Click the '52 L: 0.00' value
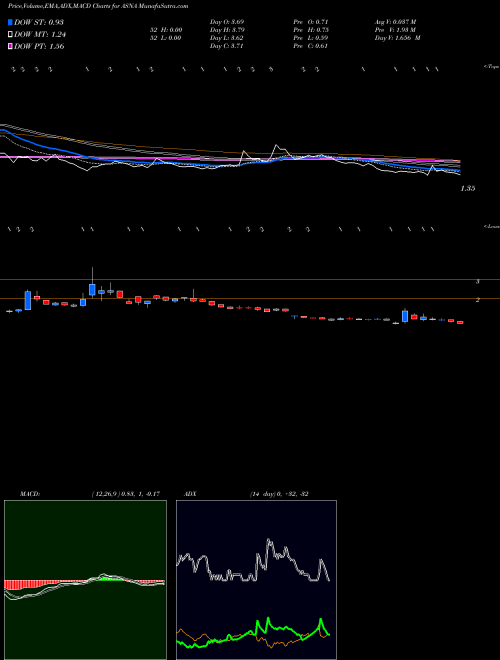Viewport: 500px width, 660px height. tap(165, 38)
